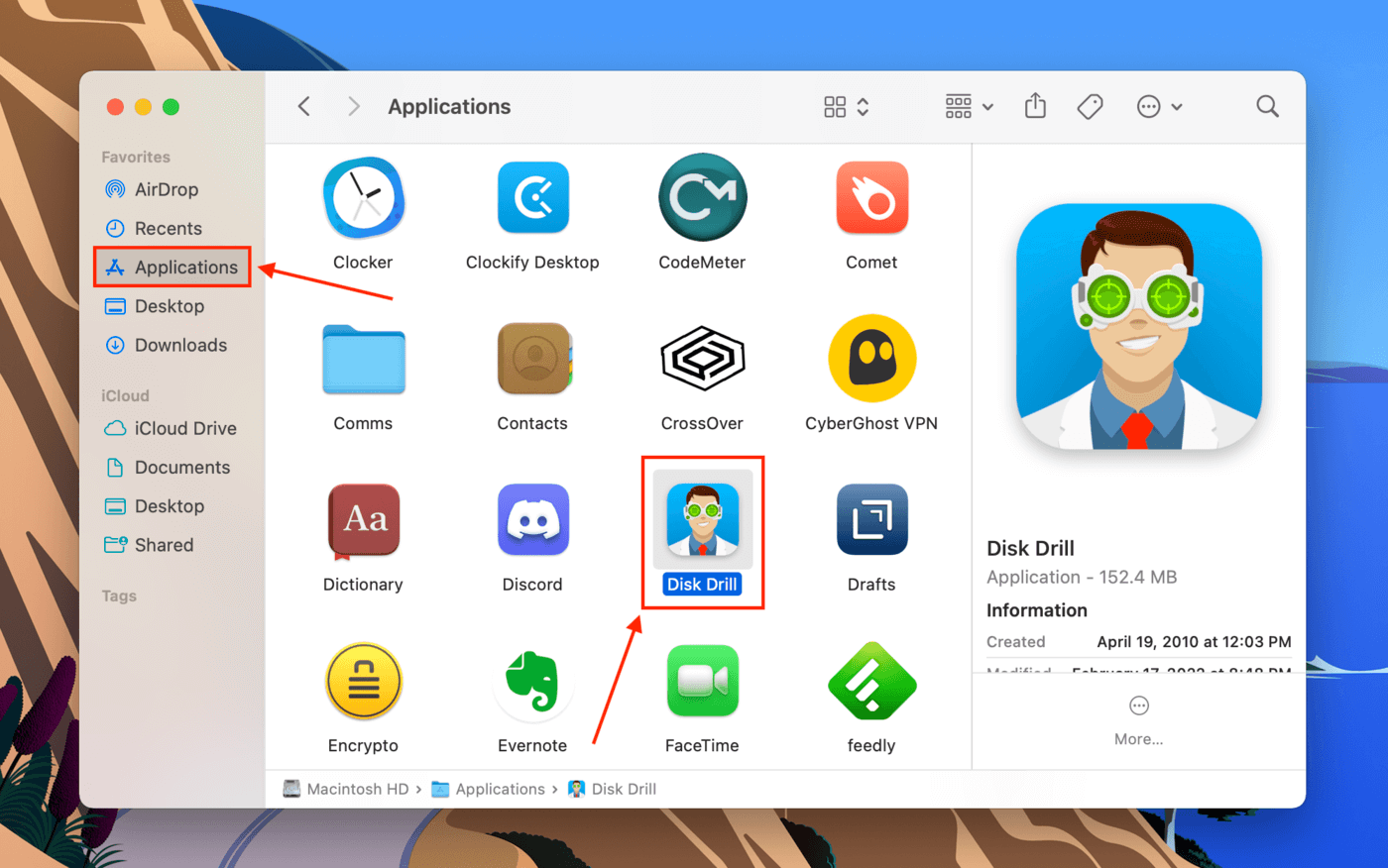Click the CrossOver application icon

[702, 359]
